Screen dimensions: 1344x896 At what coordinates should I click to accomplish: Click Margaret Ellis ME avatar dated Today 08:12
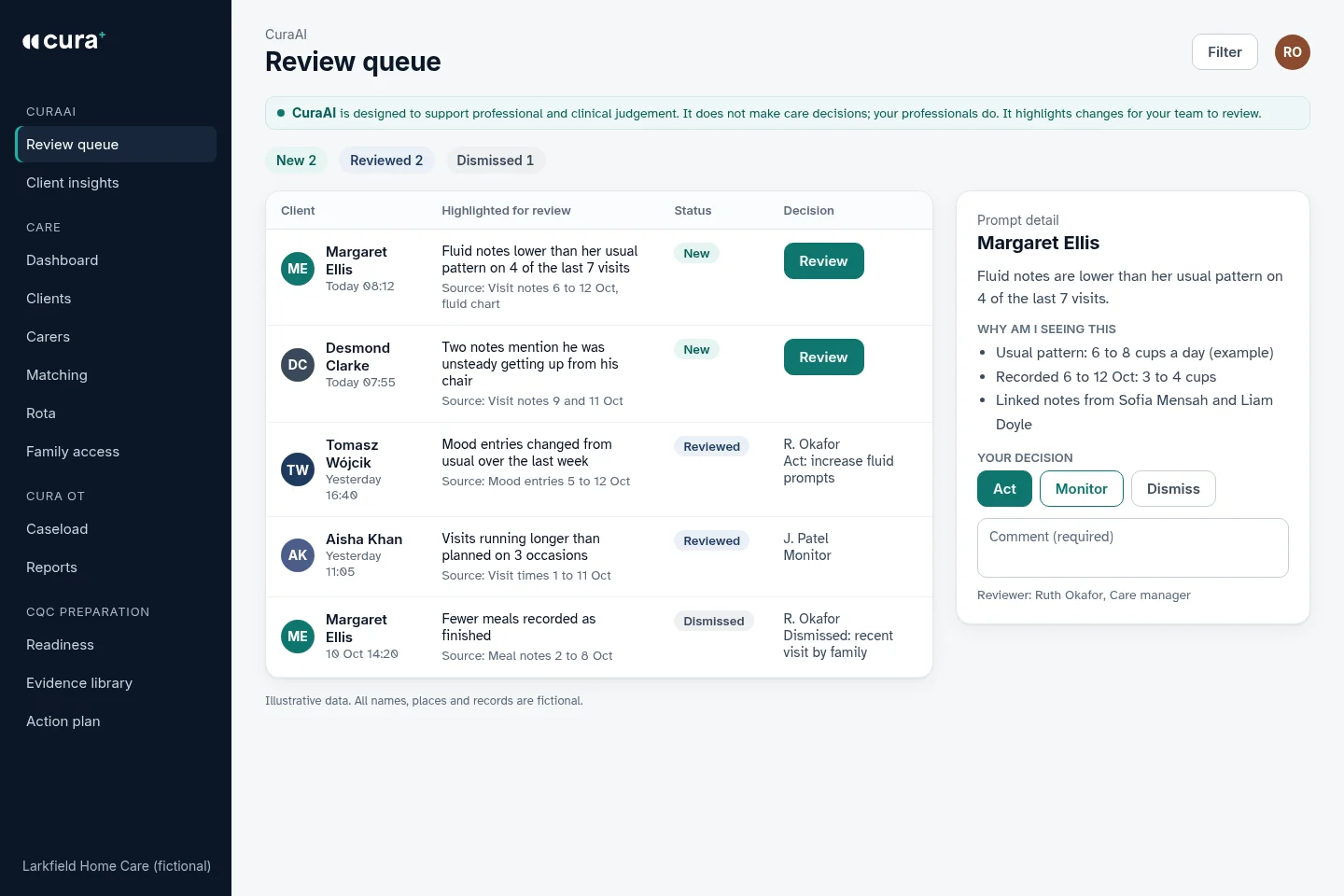click(x=298, y=269)
